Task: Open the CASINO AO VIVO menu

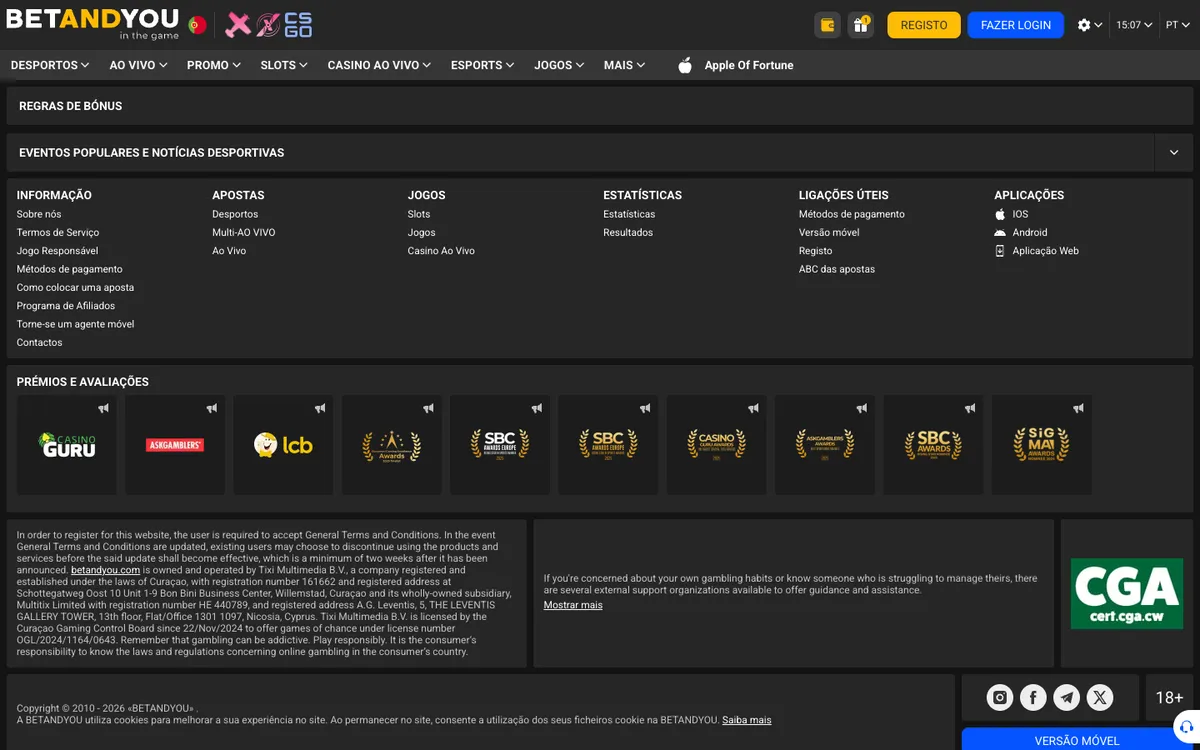Action: coord(380,65)
